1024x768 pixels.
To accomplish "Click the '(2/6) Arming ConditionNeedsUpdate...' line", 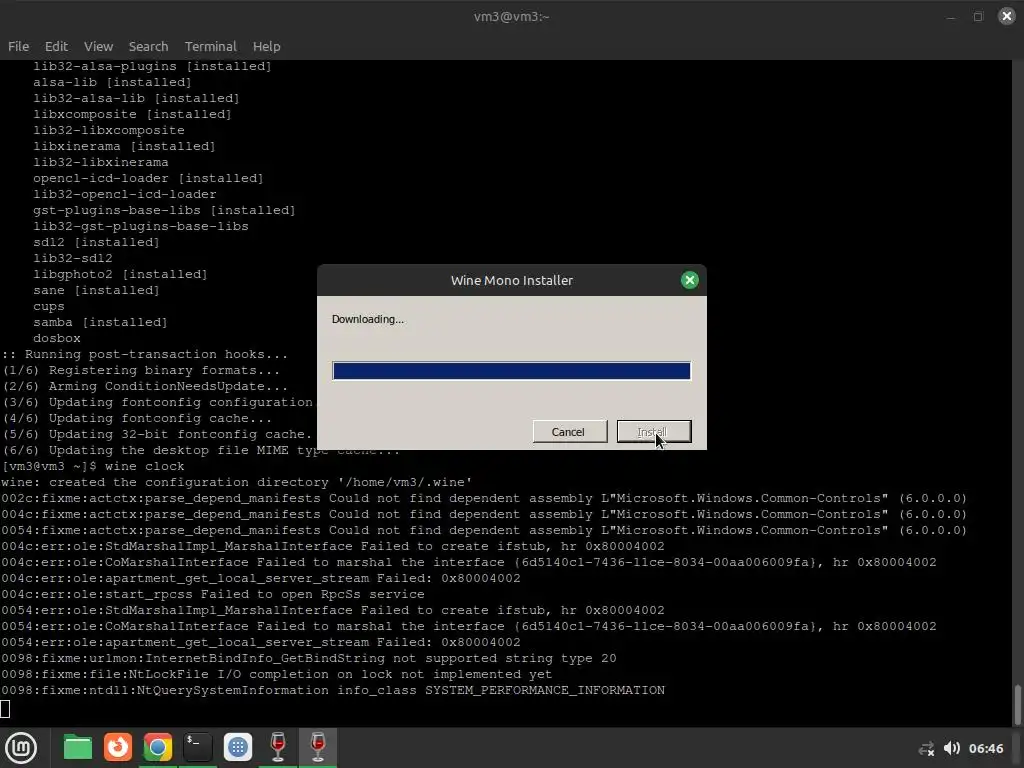I will pos(145,386).
